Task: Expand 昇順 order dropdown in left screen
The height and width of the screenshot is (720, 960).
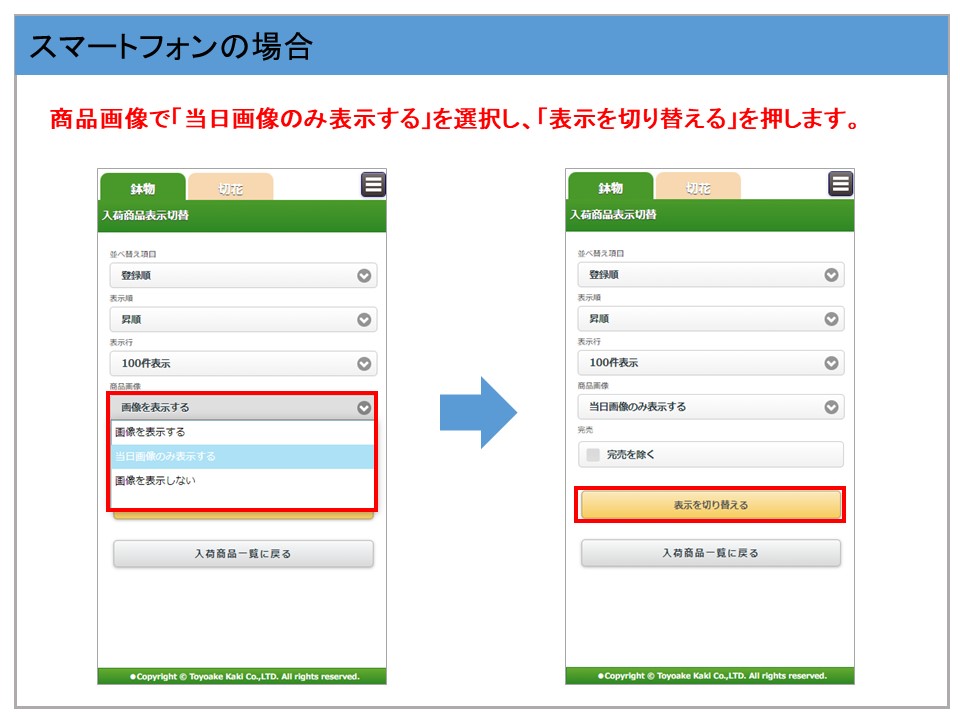Action: click(x=243, y=319)
